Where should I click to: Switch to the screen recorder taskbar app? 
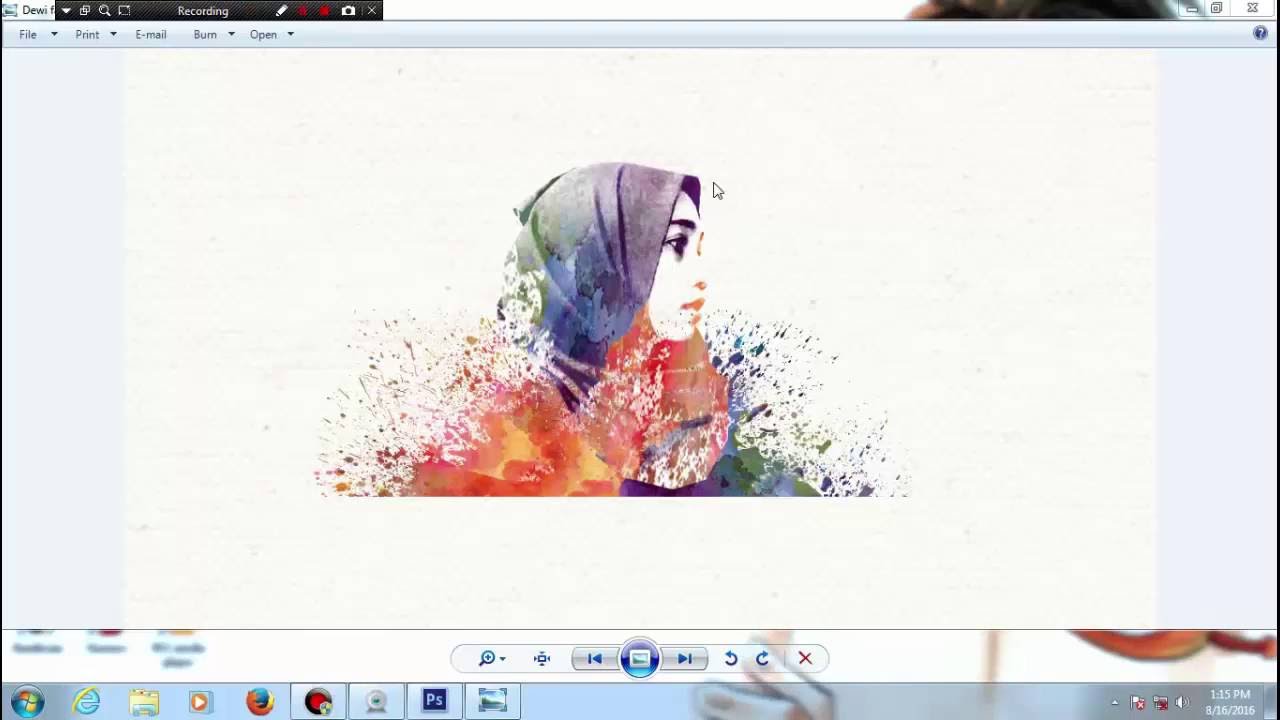tap(318, 702)
